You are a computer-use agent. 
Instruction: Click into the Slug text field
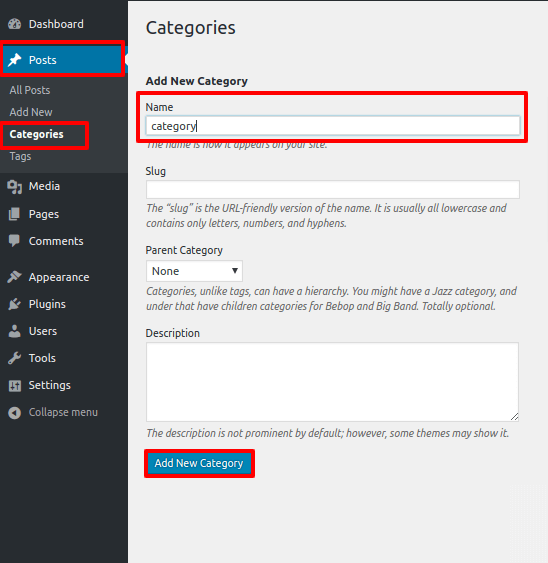[333, 190]
